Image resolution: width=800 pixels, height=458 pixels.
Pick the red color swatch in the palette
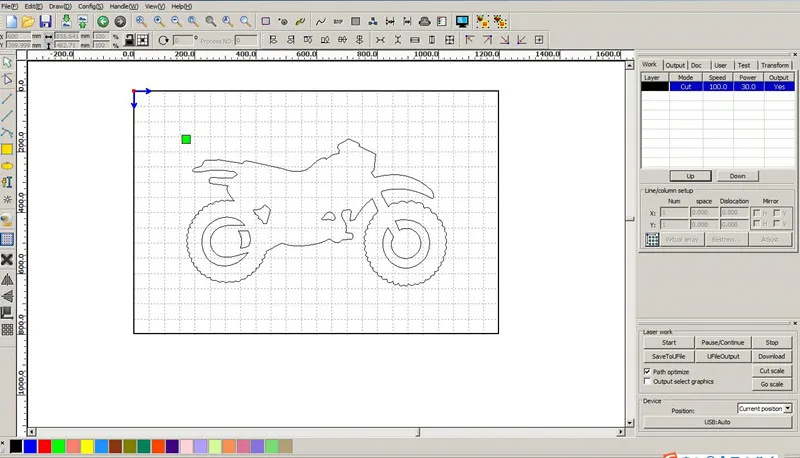point(45,447)
